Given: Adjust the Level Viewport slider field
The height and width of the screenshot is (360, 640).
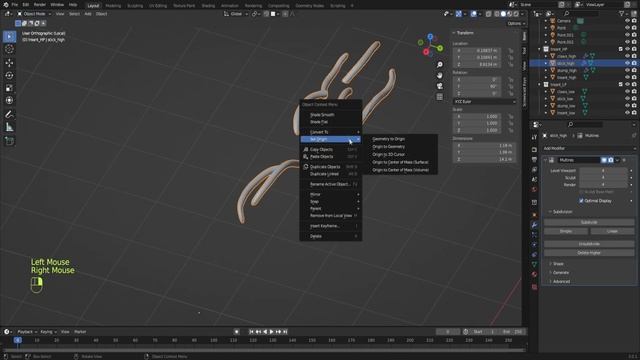Looking at the screenshot, I should click(603, 171).
